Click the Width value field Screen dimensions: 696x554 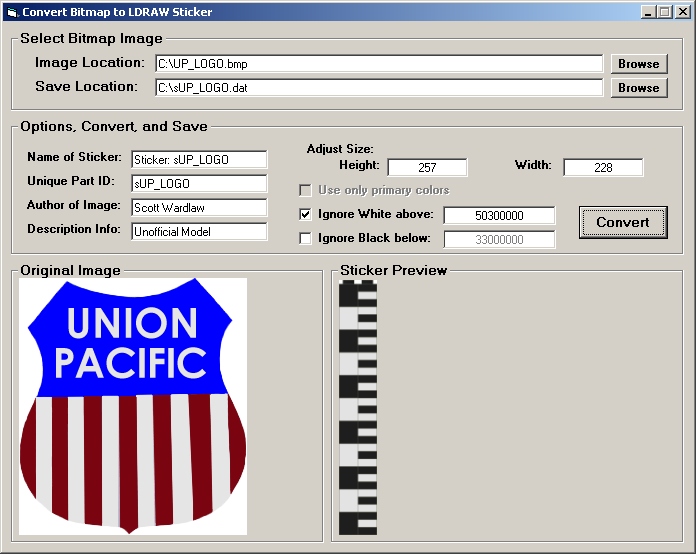603,167
